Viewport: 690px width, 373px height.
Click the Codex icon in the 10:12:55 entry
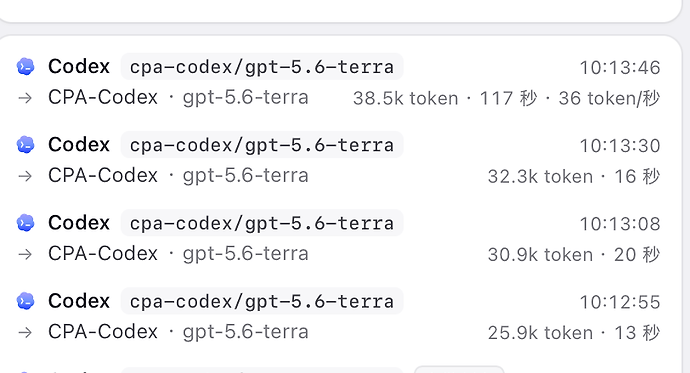pyautogui.click(x=26, y=301)
